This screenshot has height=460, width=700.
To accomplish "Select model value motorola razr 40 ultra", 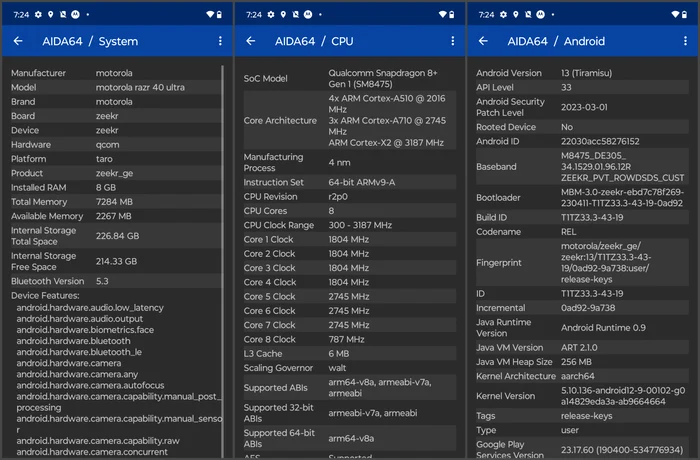I will tap(140, 88).
